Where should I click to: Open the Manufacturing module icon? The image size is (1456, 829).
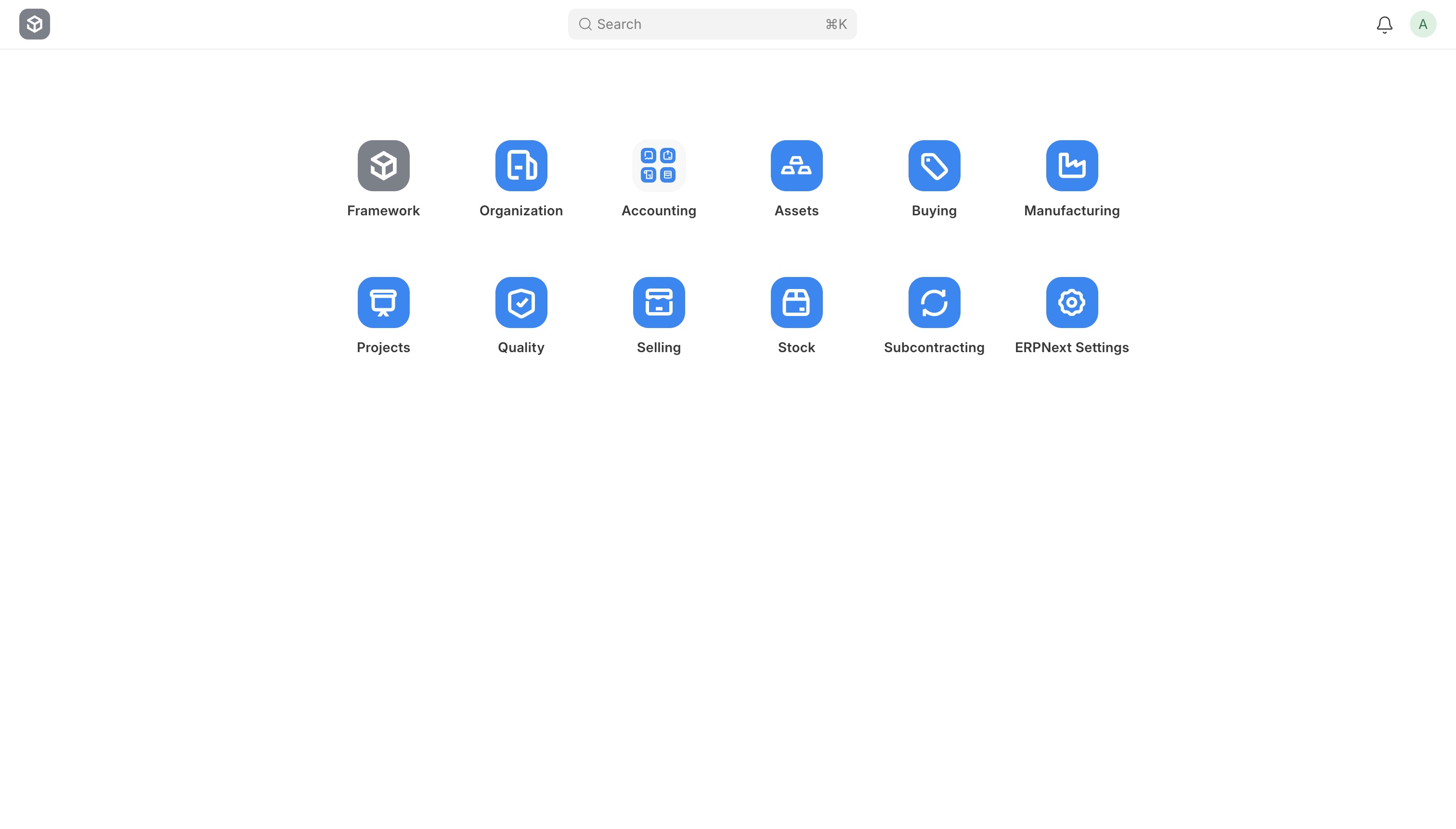[1072, 166]
